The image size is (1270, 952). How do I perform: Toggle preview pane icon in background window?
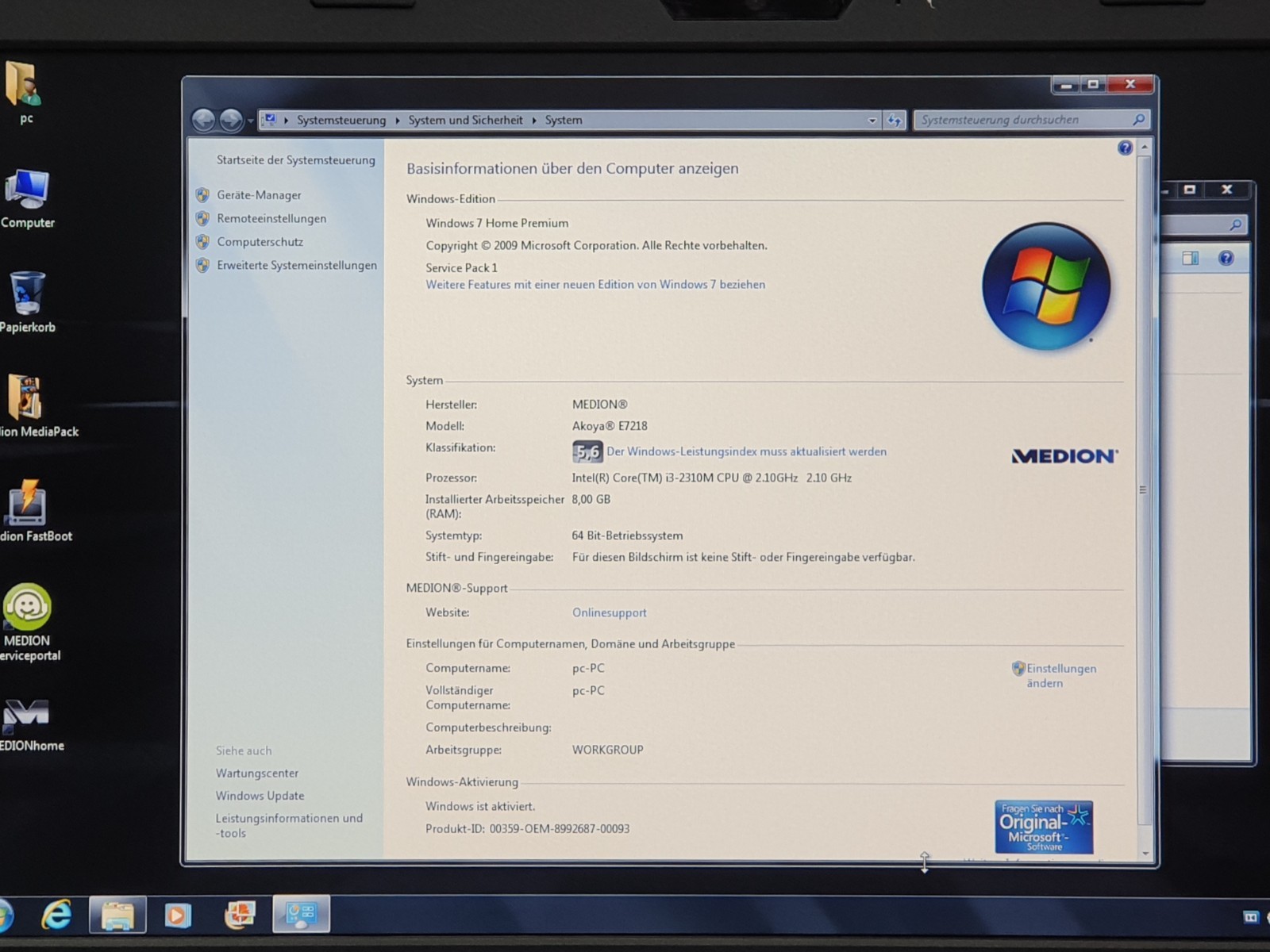pyautogui.click(x=1190, y=258)
